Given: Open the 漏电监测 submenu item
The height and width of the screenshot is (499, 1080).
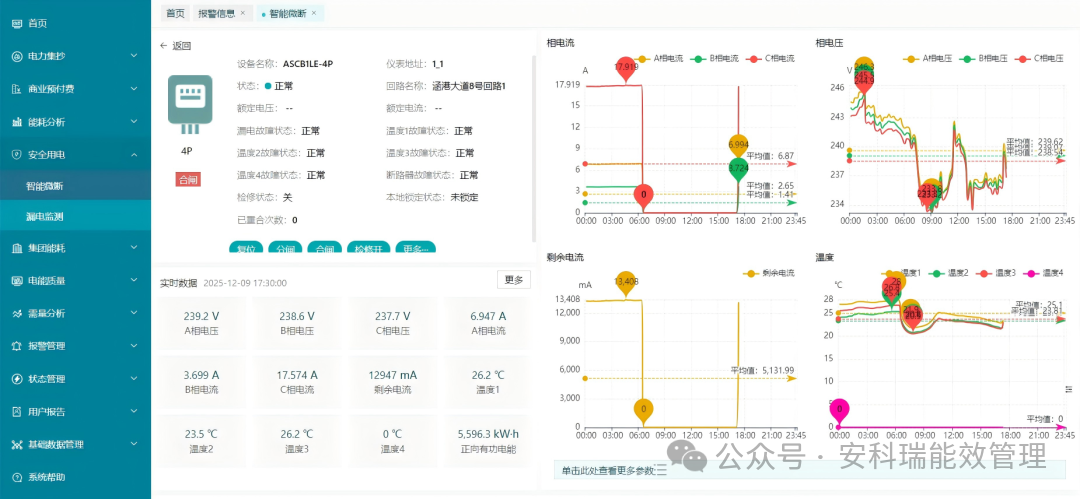Looking at the screenshot, I should 45,216.
